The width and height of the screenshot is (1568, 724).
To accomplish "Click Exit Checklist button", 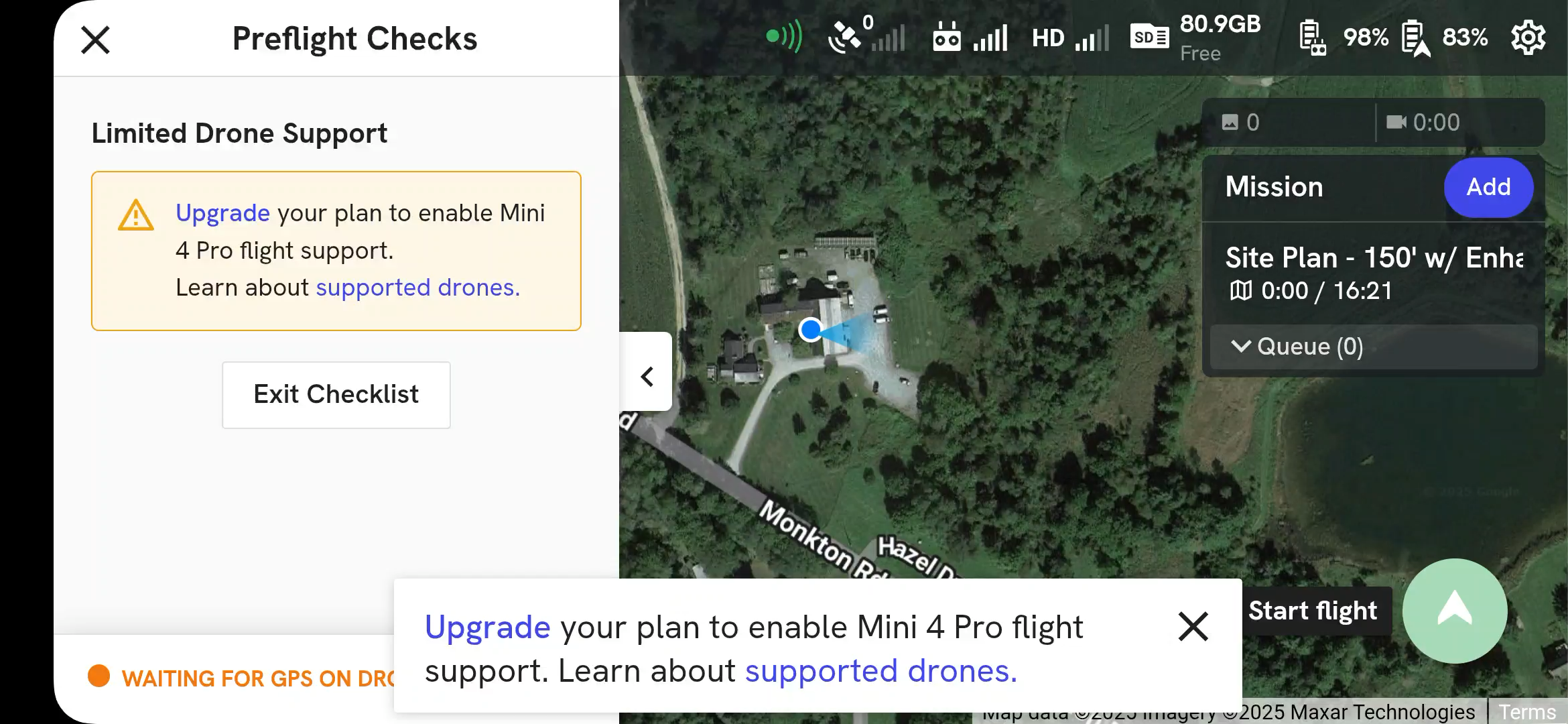I will [x=336, y=395].
